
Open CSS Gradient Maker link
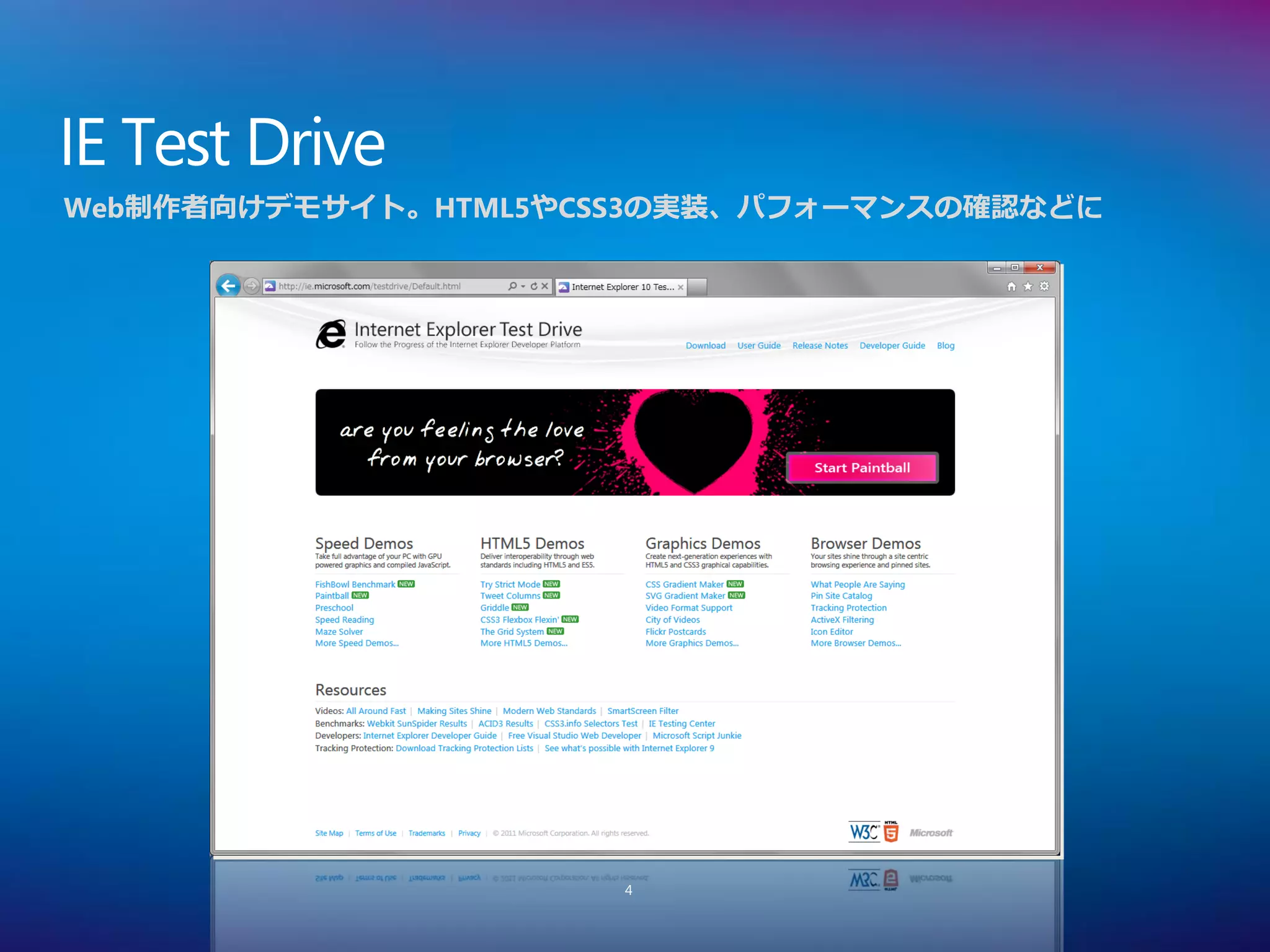(684, 584)
